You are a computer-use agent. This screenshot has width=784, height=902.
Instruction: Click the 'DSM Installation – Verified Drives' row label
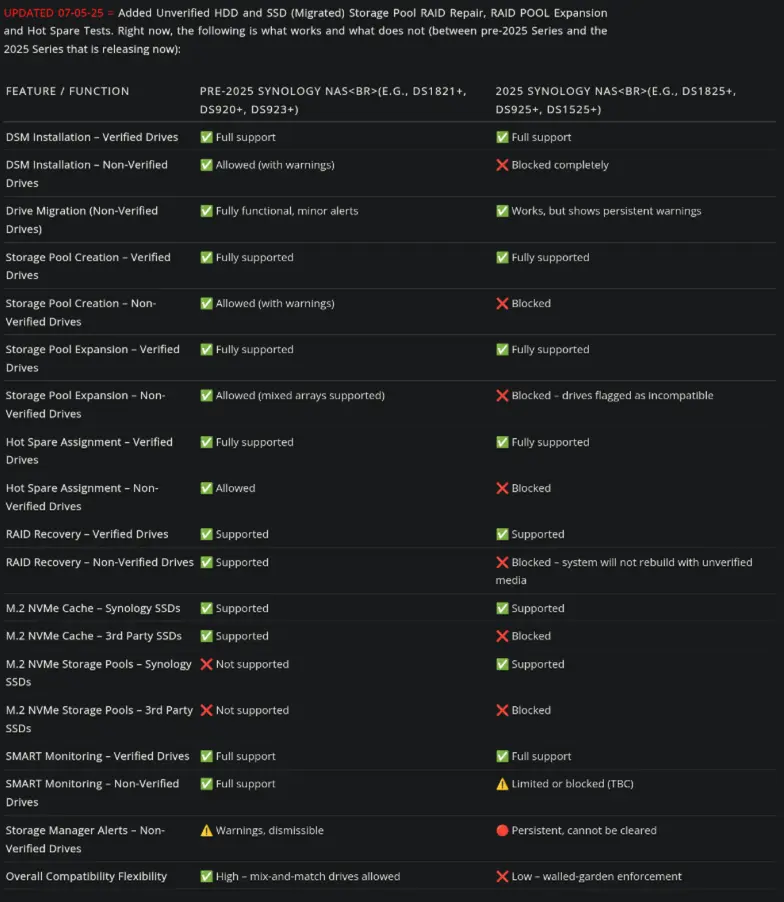pos(92,137)
